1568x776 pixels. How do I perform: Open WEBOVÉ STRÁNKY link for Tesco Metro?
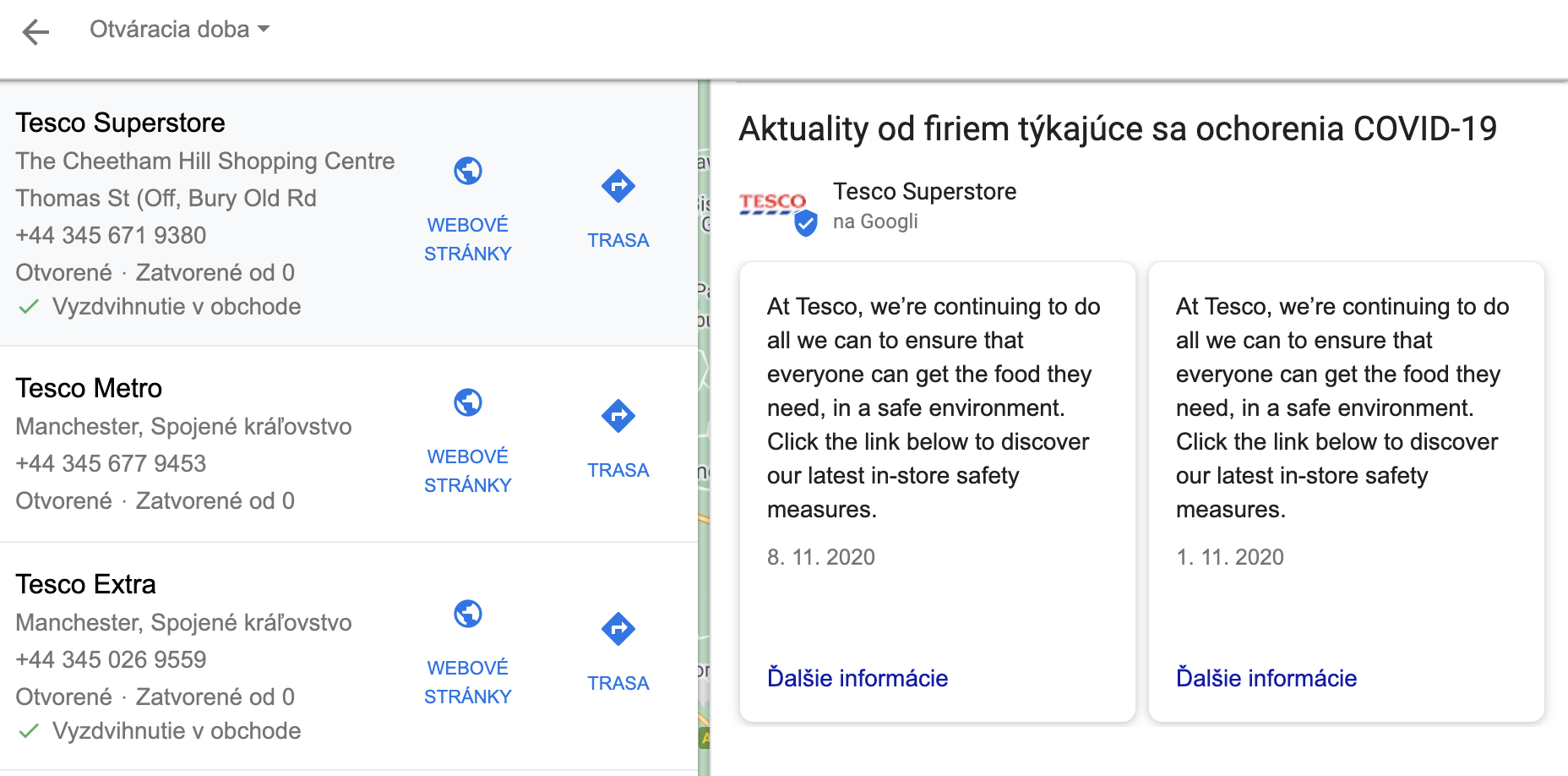[468, 471]
